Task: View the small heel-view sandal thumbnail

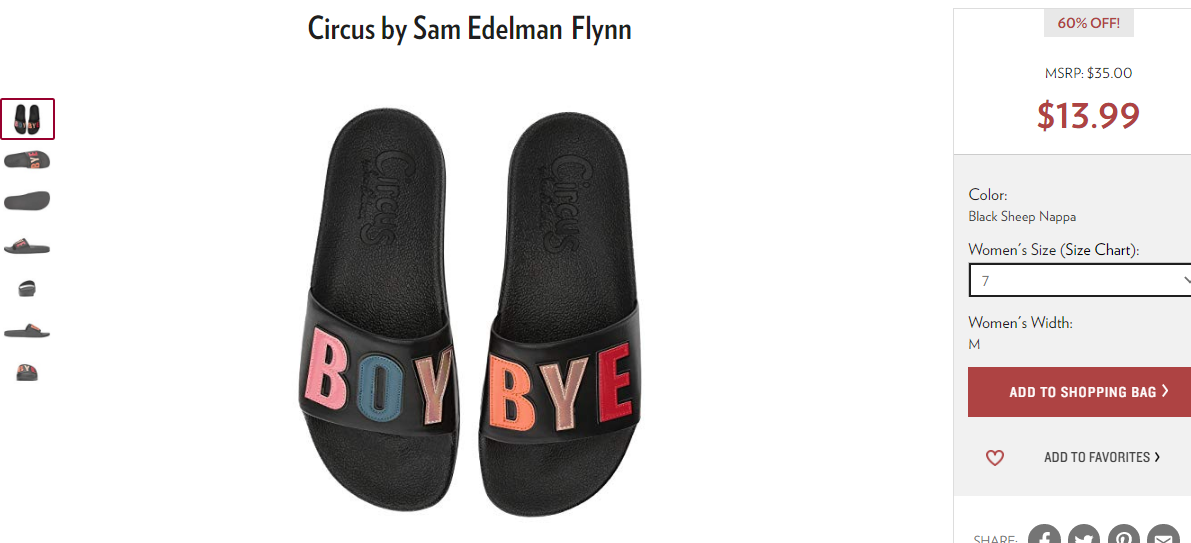Action: [x=27, y=288]
